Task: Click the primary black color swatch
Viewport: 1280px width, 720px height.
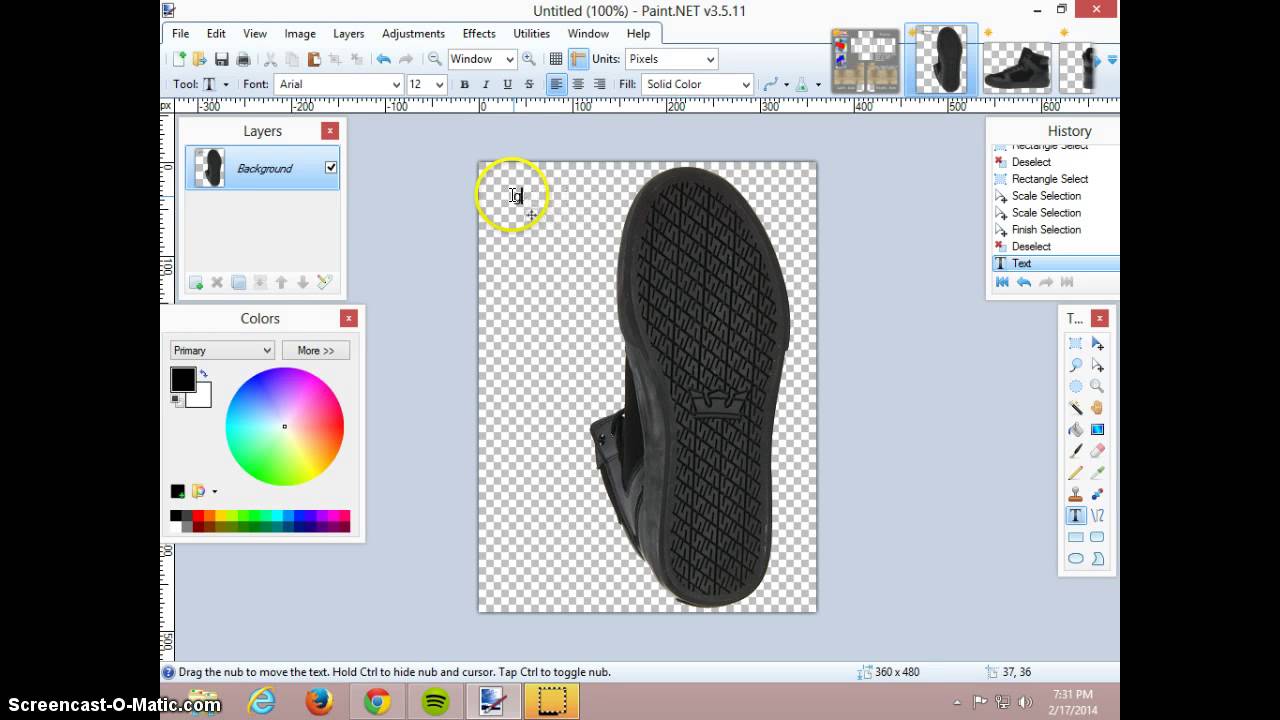Action: pos(182,379)
